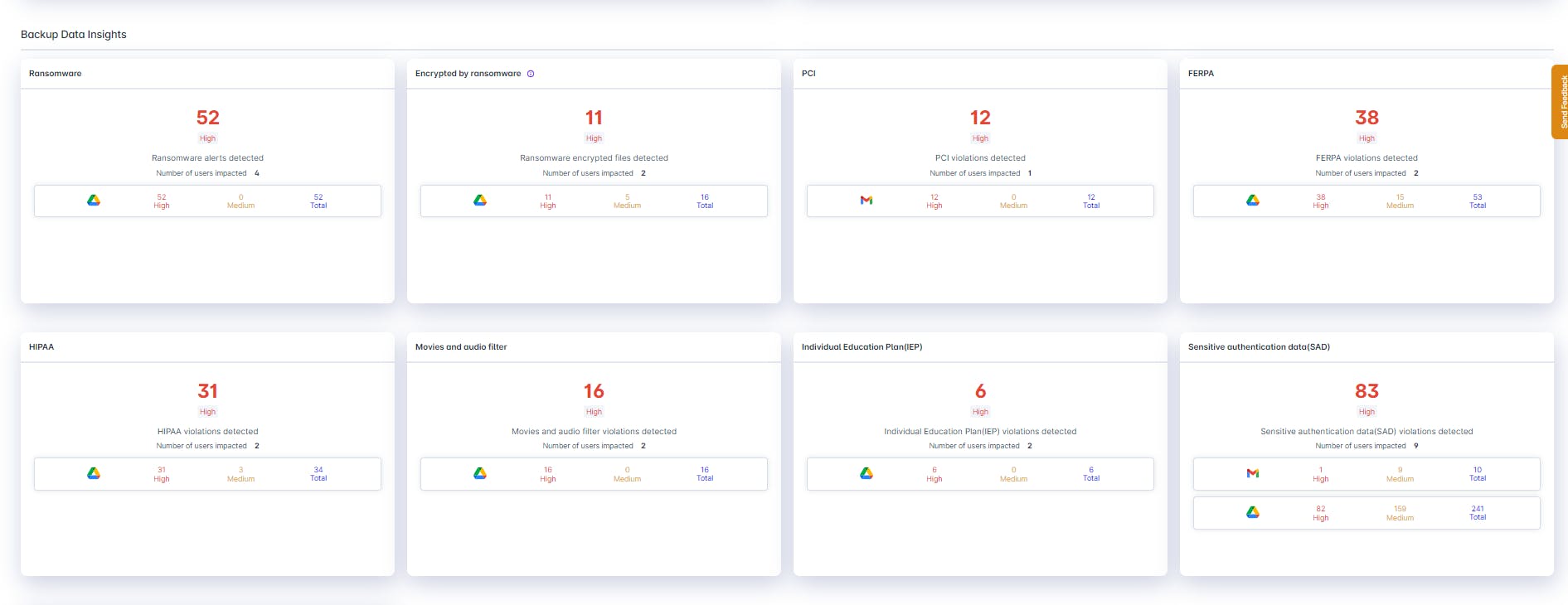Viewport: 1568px width, 605px height.
Task: Click Google Drive icon in Sensitive authentication data card
Action: tap(1253, 512)
